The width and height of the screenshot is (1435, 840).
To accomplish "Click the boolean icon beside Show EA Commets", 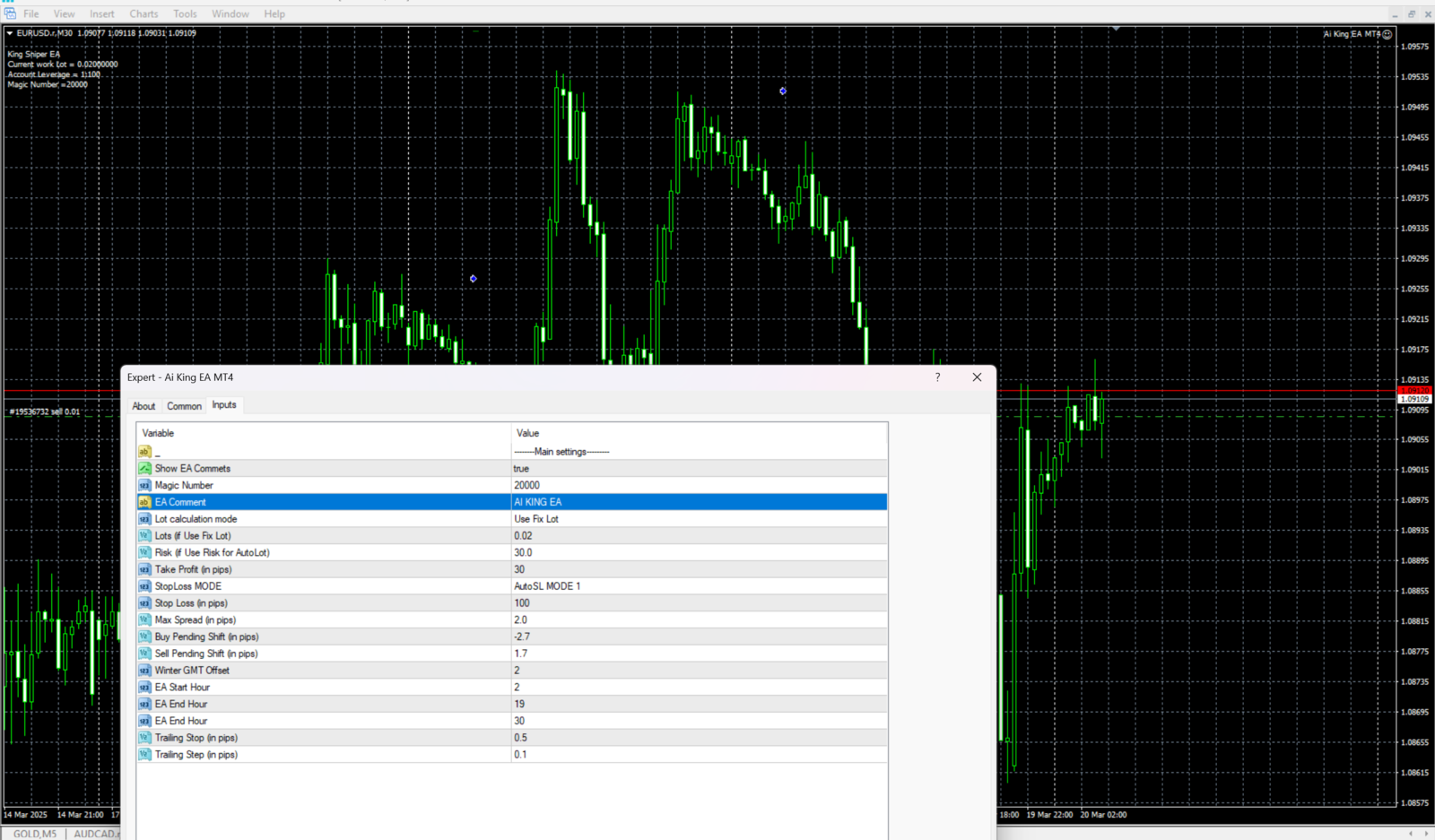I will click(144, 468).
